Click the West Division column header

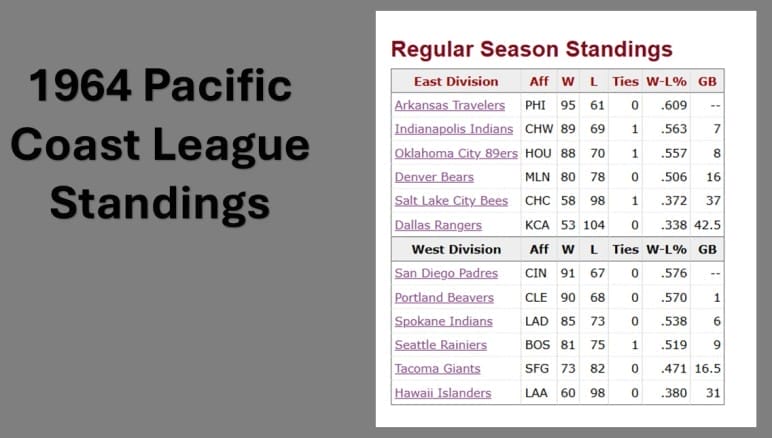[455, 249]
